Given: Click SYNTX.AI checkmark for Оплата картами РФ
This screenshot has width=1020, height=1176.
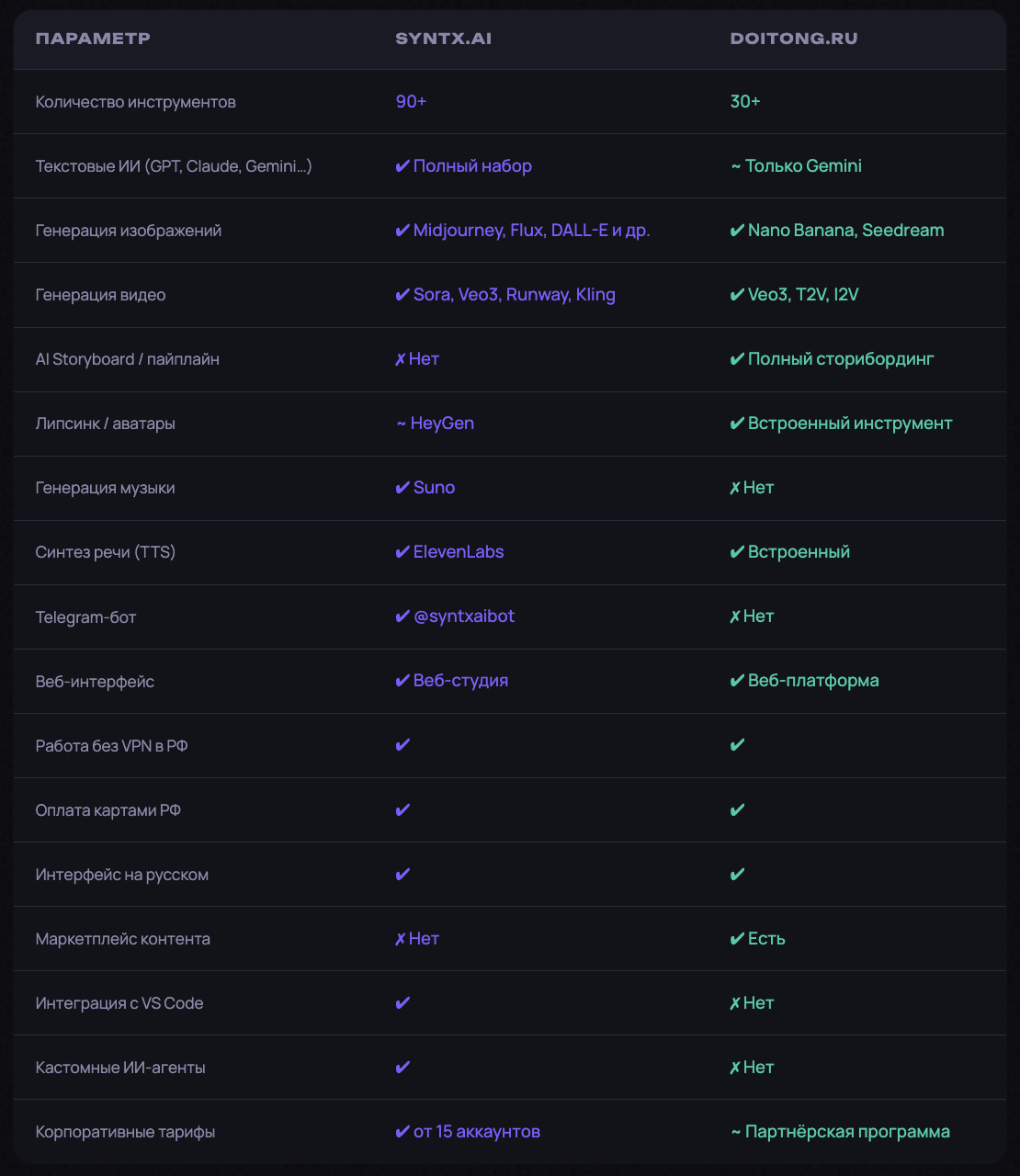Looking at the screenshot, I should point(402,809).
